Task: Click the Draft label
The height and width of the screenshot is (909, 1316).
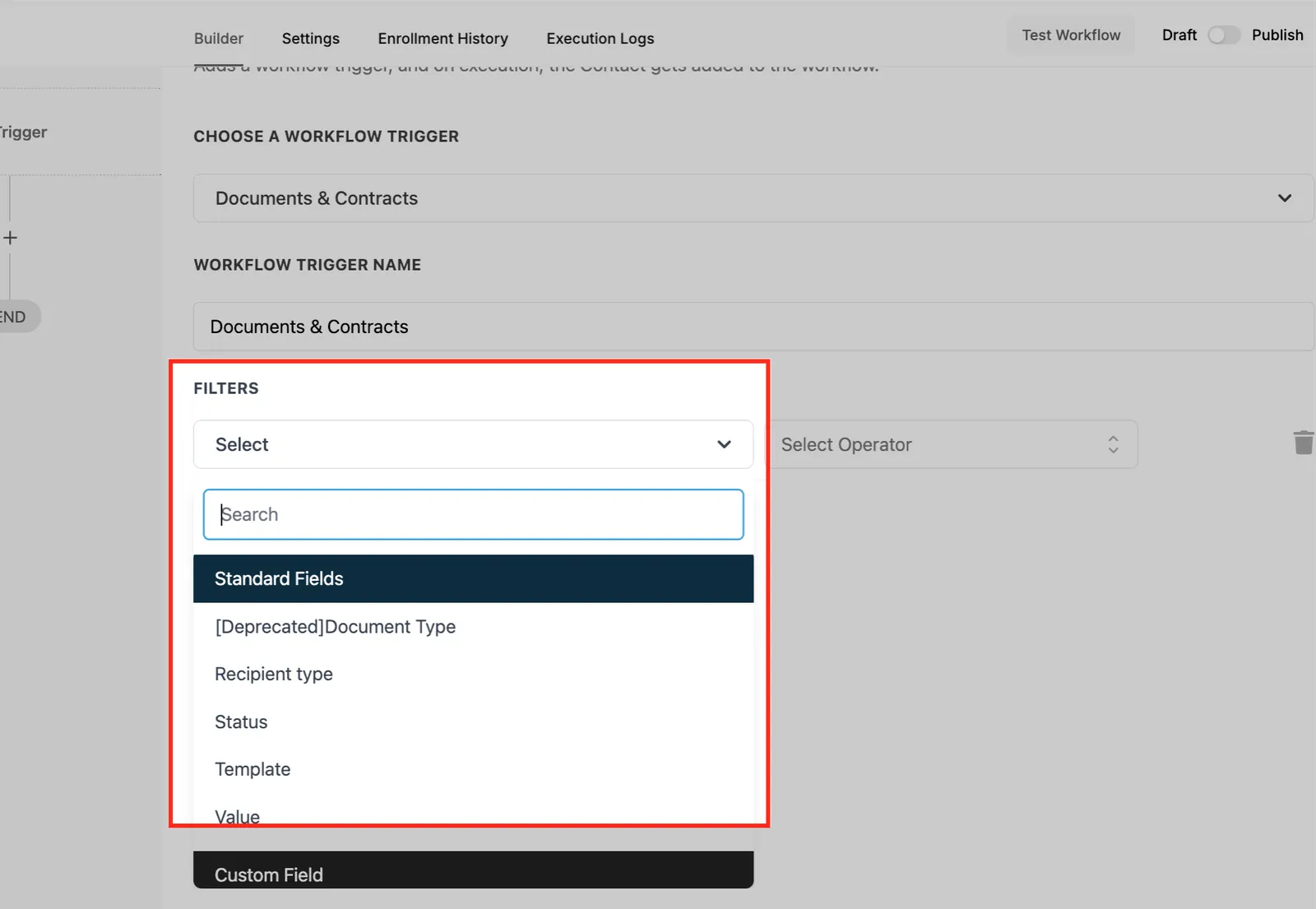Action: click(1179, 35)
